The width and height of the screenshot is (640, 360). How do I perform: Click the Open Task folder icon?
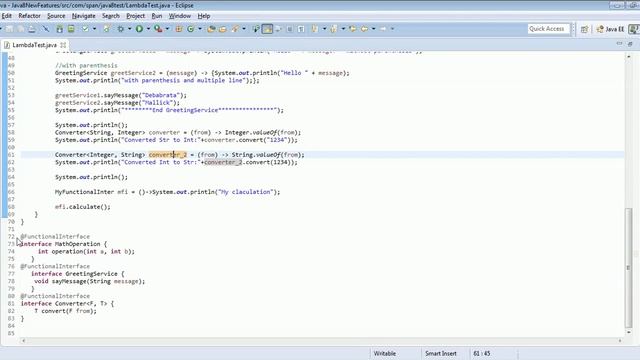(x=222, y=29)
